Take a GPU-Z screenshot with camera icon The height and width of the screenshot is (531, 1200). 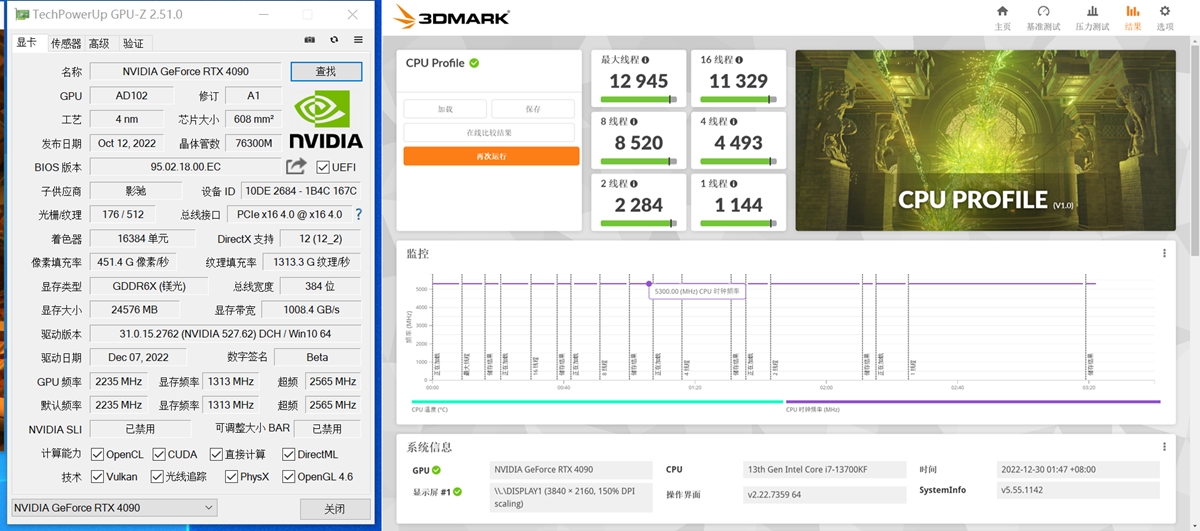tap(310, 40)
